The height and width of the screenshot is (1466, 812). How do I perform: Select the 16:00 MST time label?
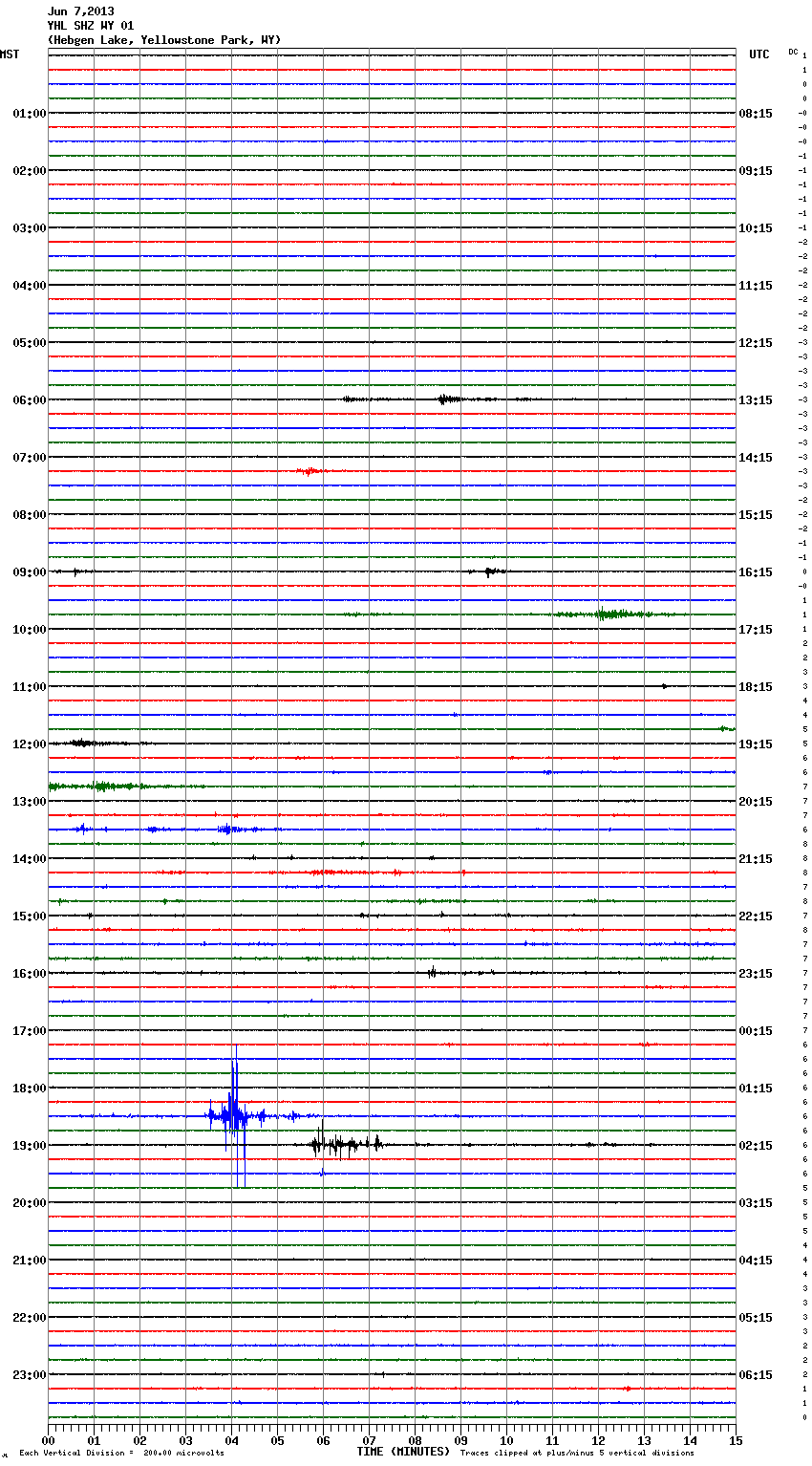[x=30, y=974]
